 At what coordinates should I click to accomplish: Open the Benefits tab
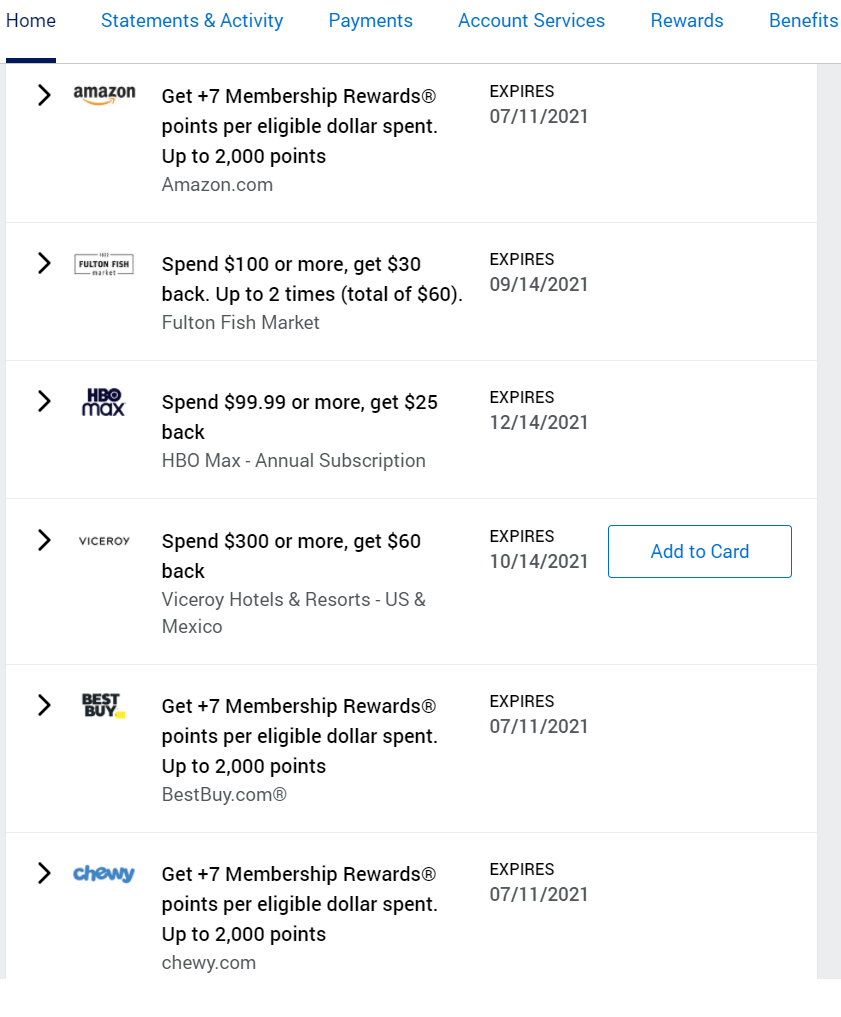(x=803, y=20)
